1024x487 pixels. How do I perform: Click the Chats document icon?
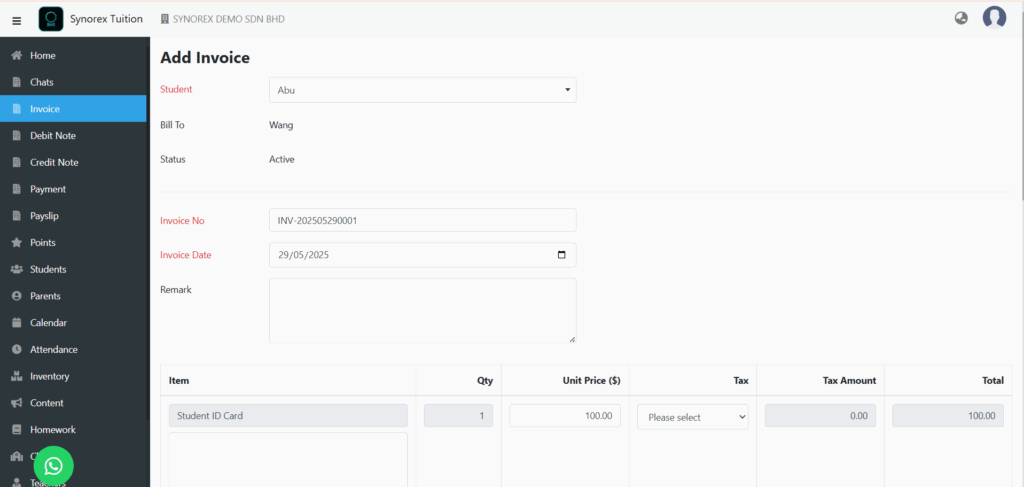tap(17, 82)
